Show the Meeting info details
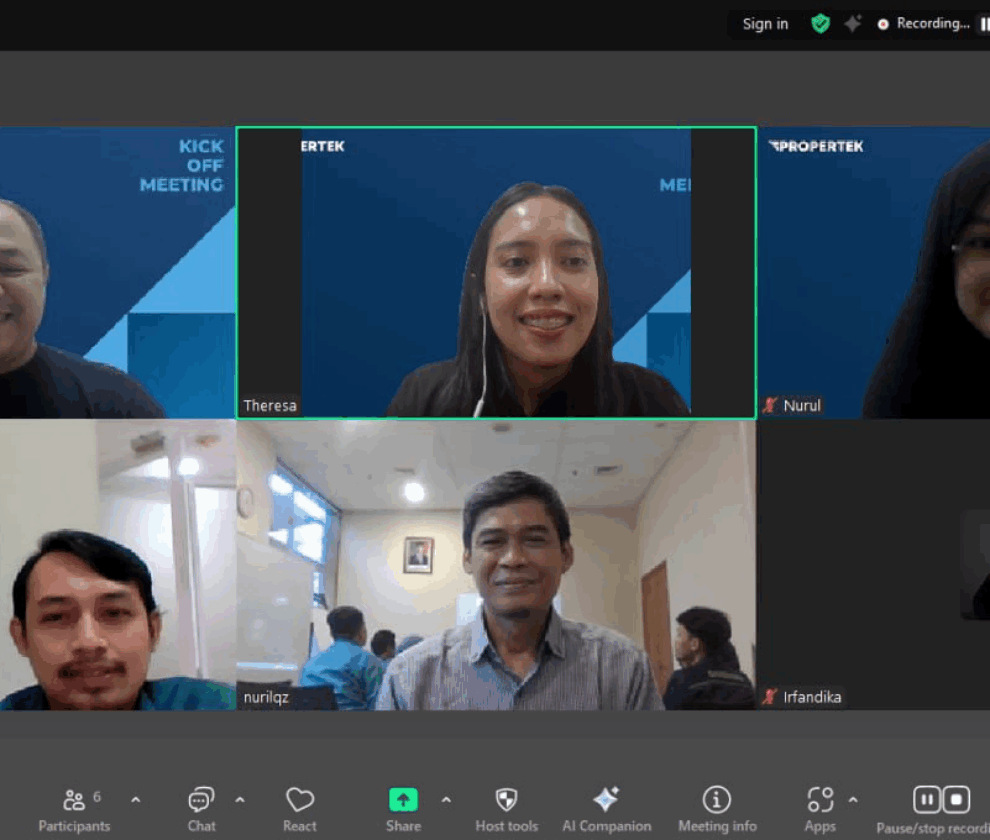Screen dimensions: 990x840 pos(717,809)
